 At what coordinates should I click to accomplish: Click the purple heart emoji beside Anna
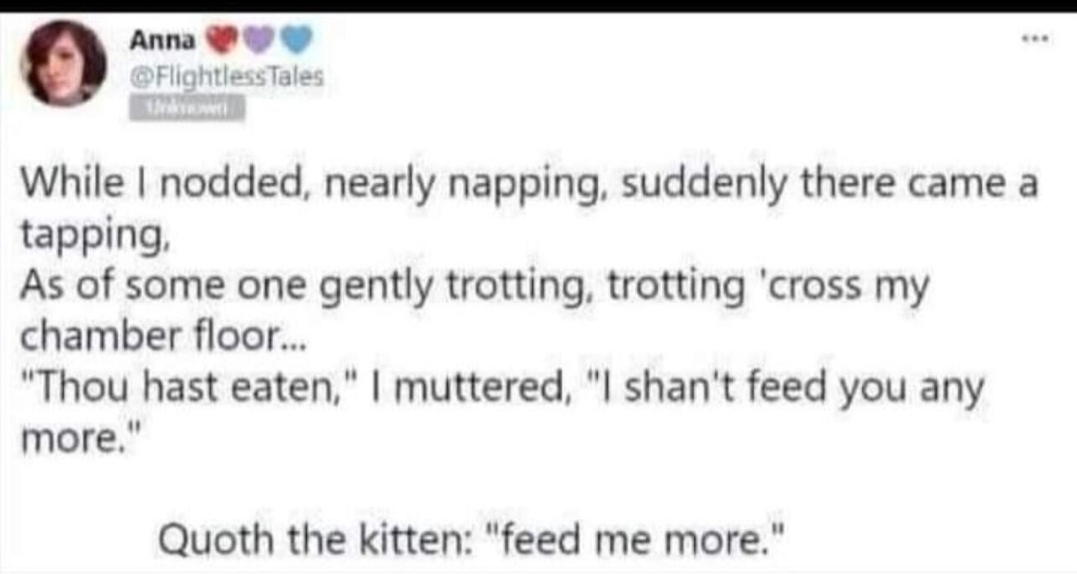[x=258, y=40]
